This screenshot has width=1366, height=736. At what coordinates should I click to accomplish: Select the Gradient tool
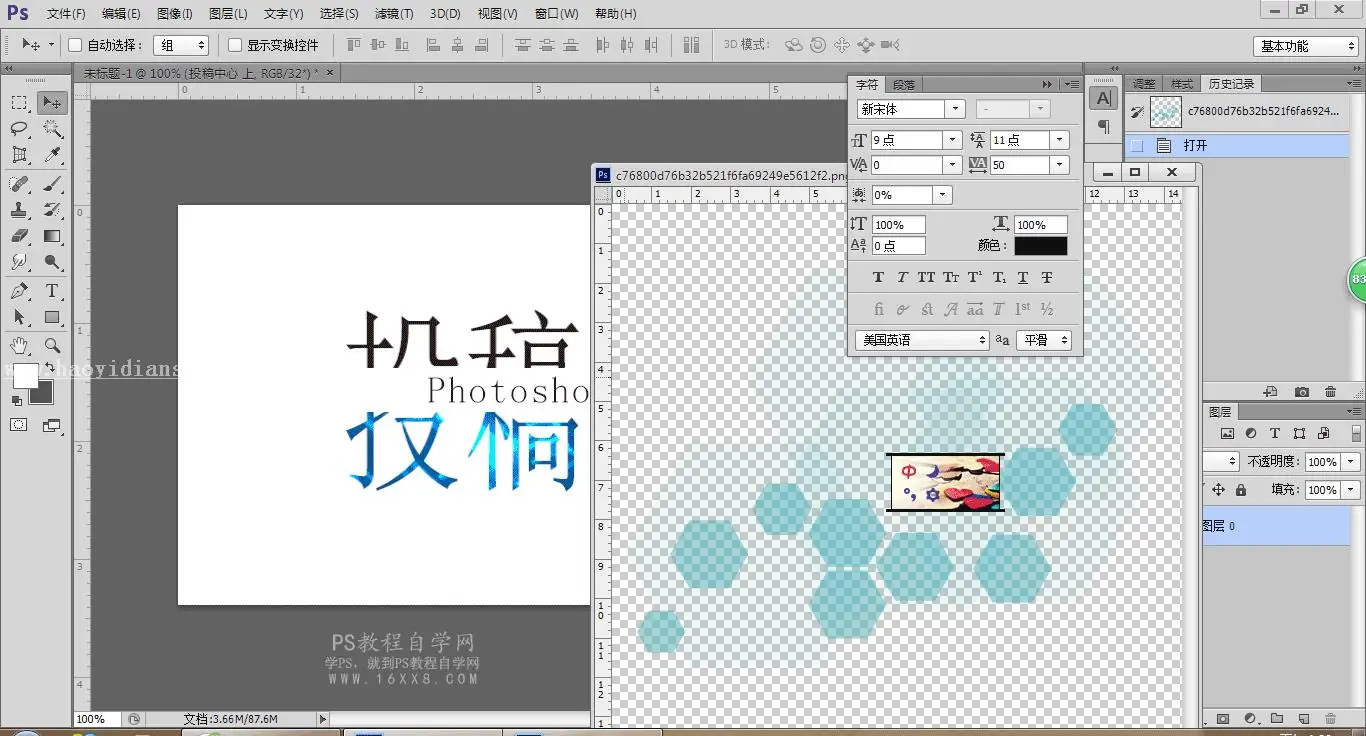52,236
